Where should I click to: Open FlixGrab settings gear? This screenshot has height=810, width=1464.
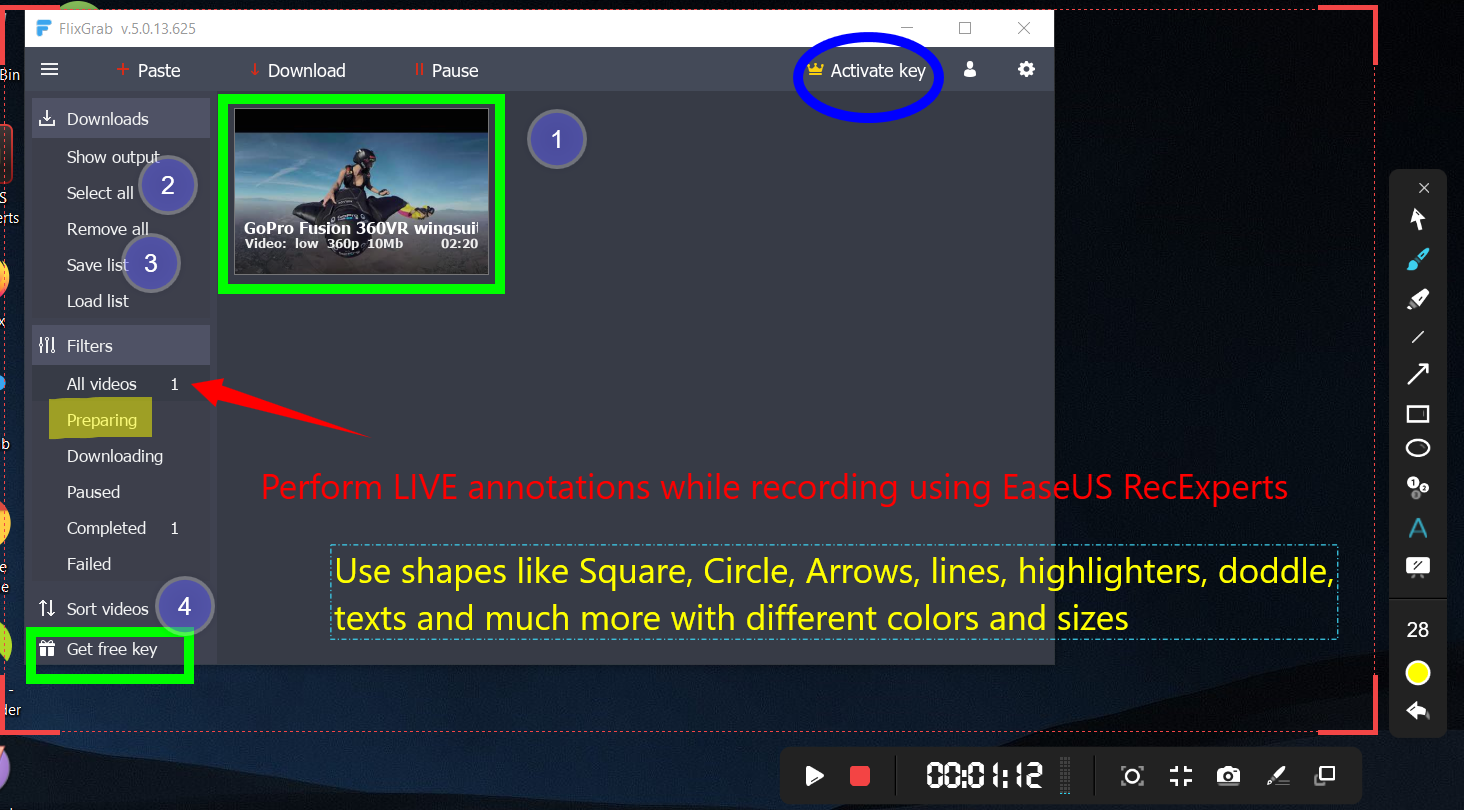pyautogui.click(x=1026, y=70)
